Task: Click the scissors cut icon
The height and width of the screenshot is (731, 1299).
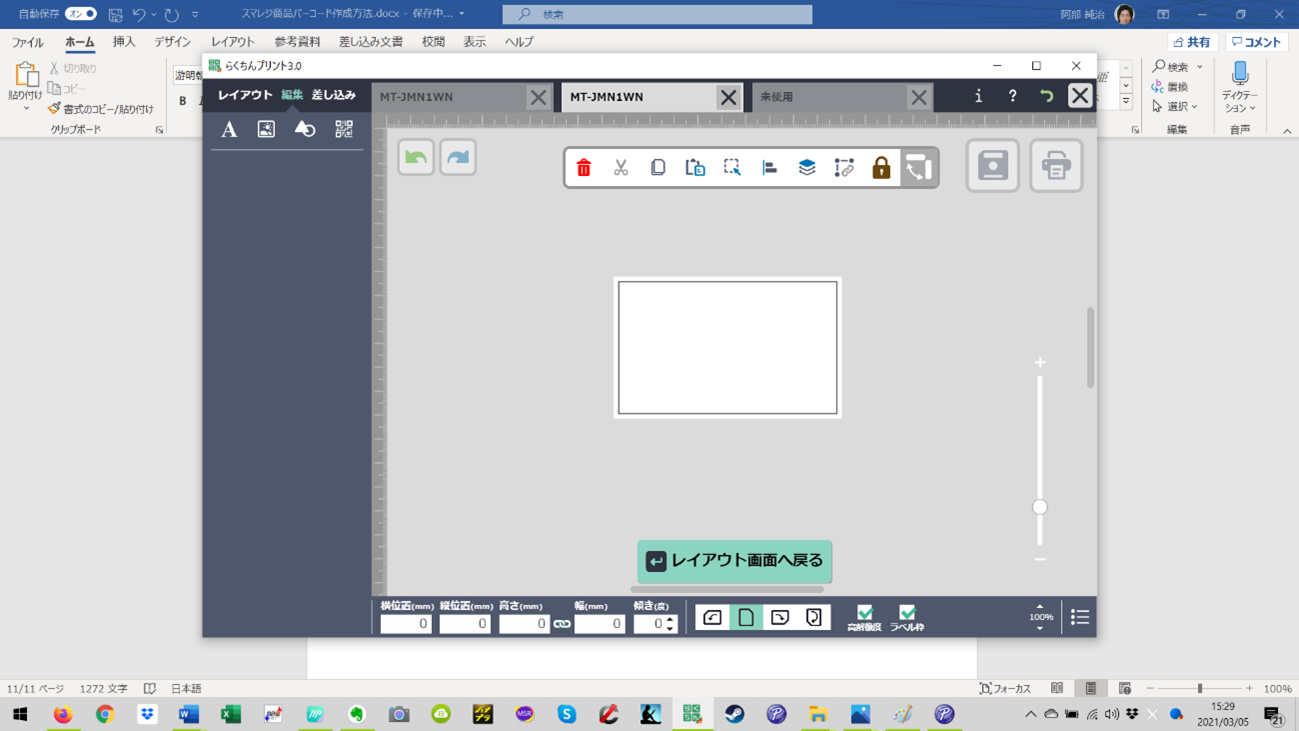Action: [621, 168]
